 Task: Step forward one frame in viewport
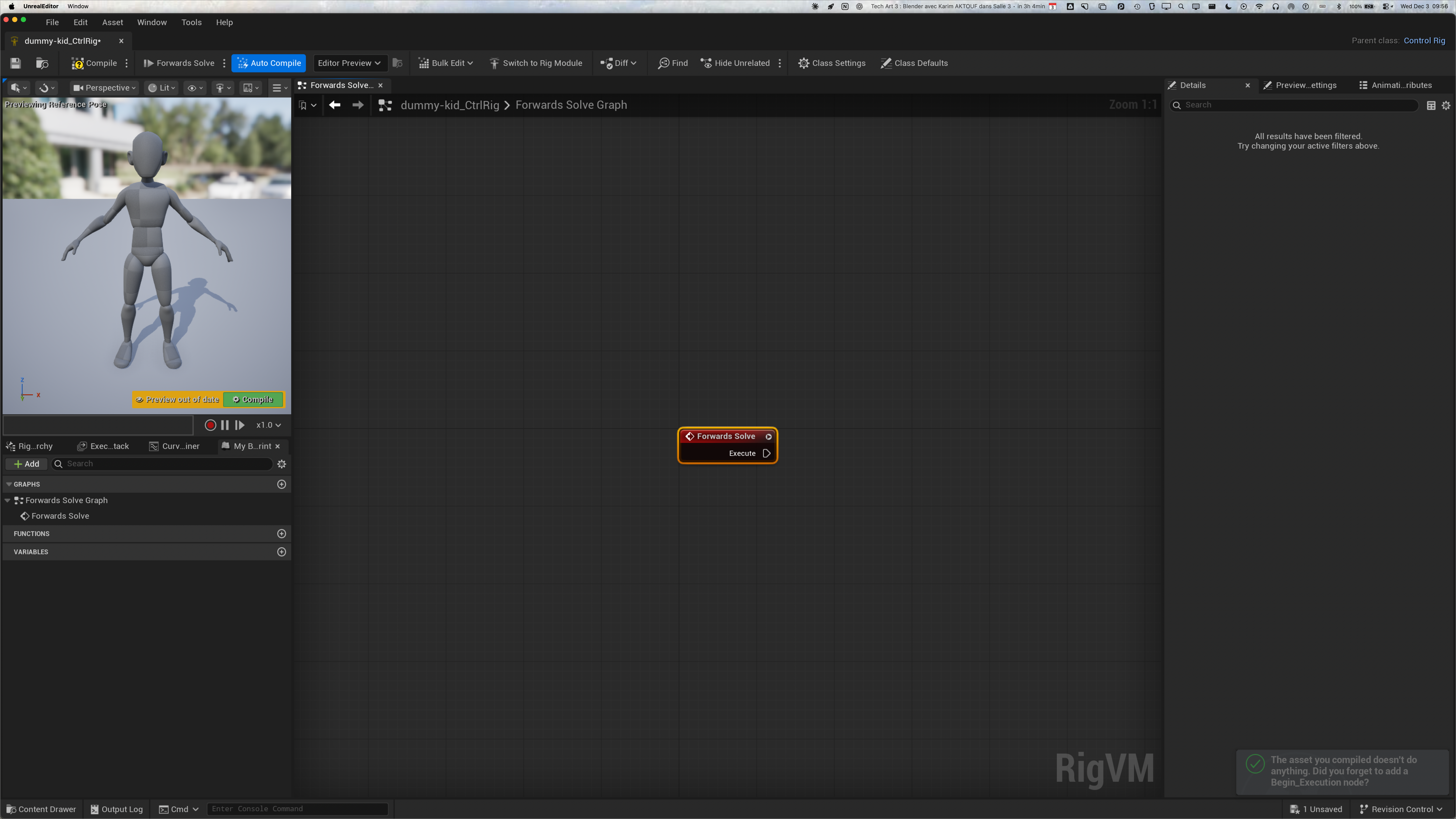[240, 426]
